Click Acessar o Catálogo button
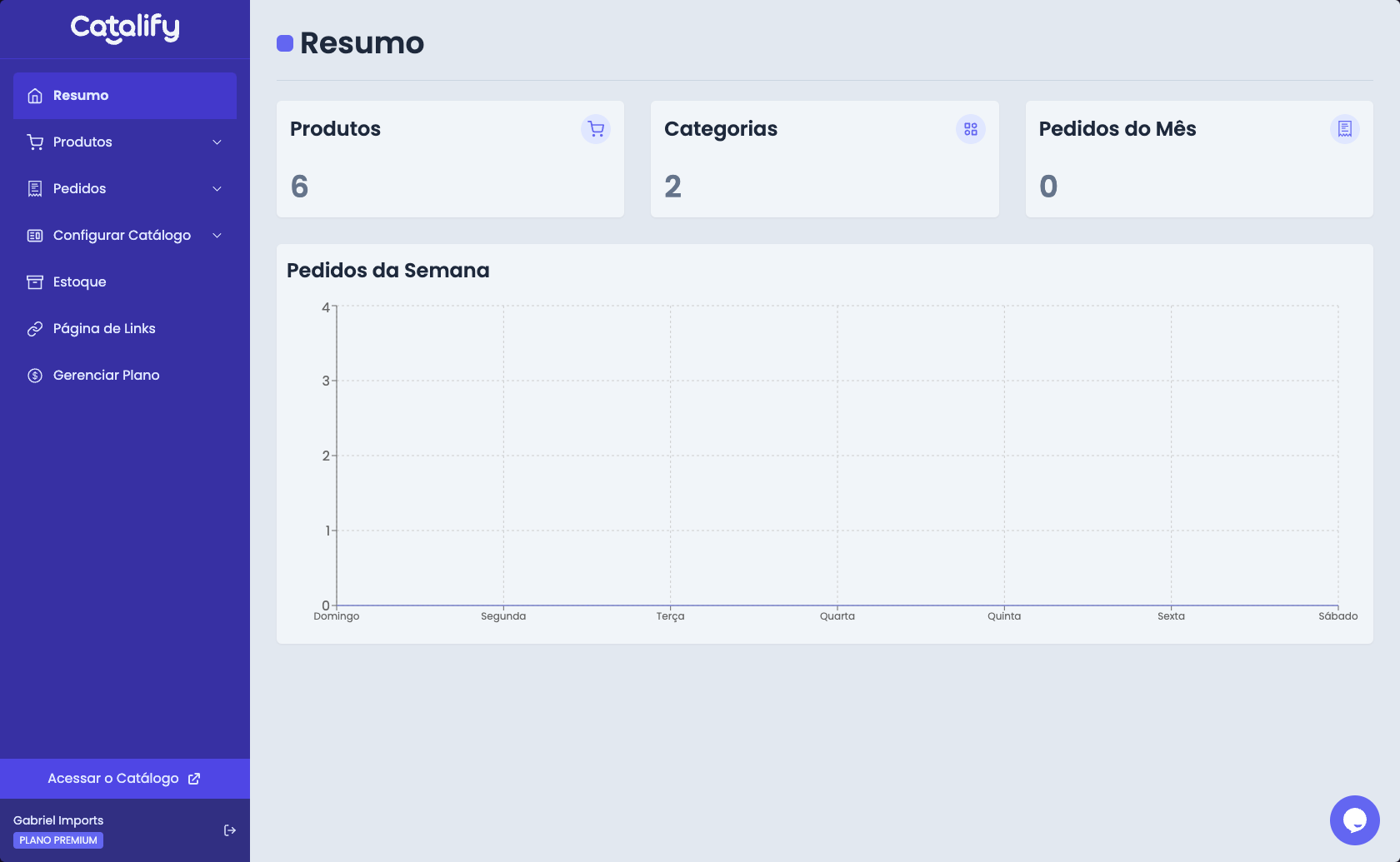The image size is (1400, 862). (x=124, y=779)
